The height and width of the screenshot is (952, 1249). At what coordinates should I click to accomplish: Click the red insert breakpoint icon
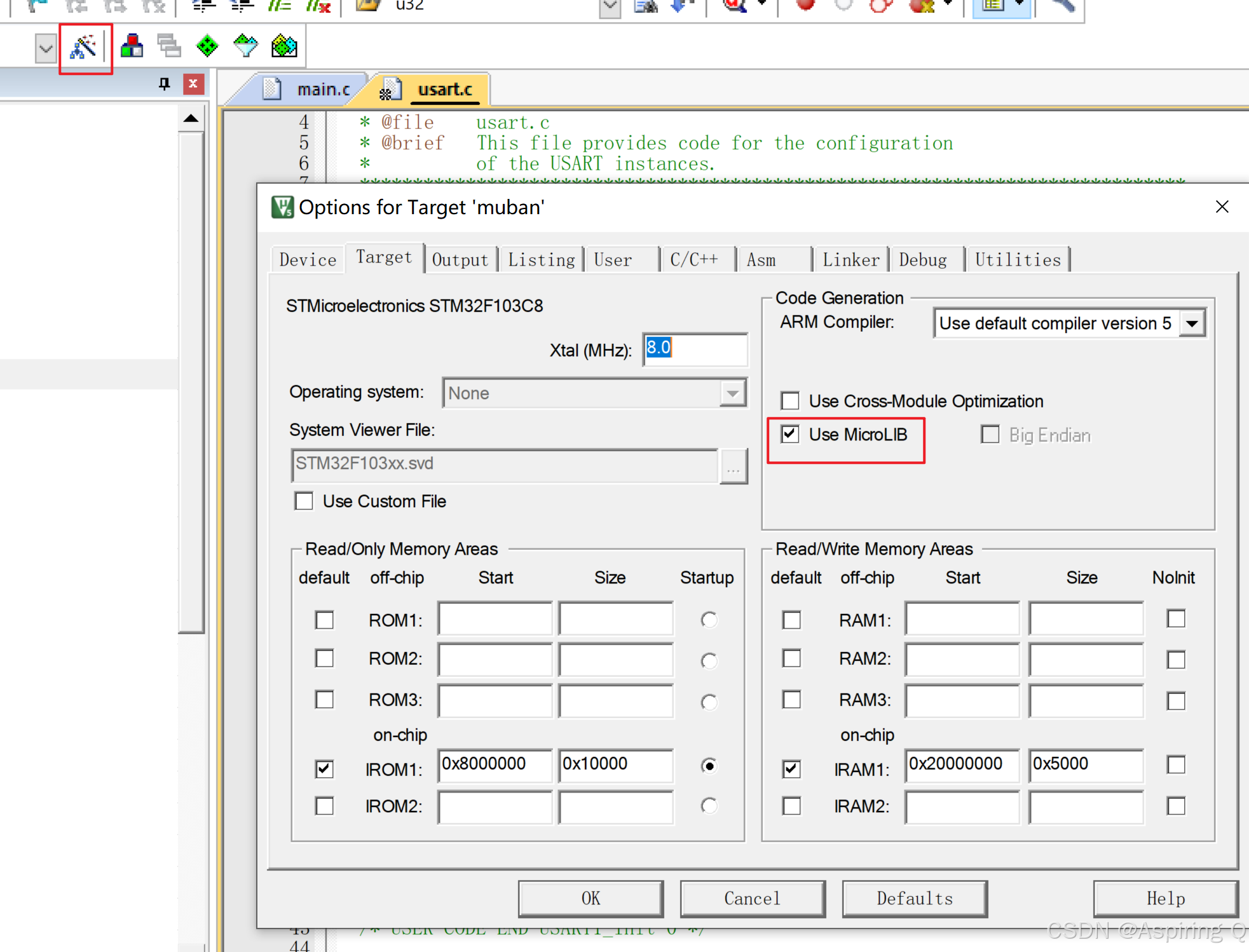tap(805, 5)
